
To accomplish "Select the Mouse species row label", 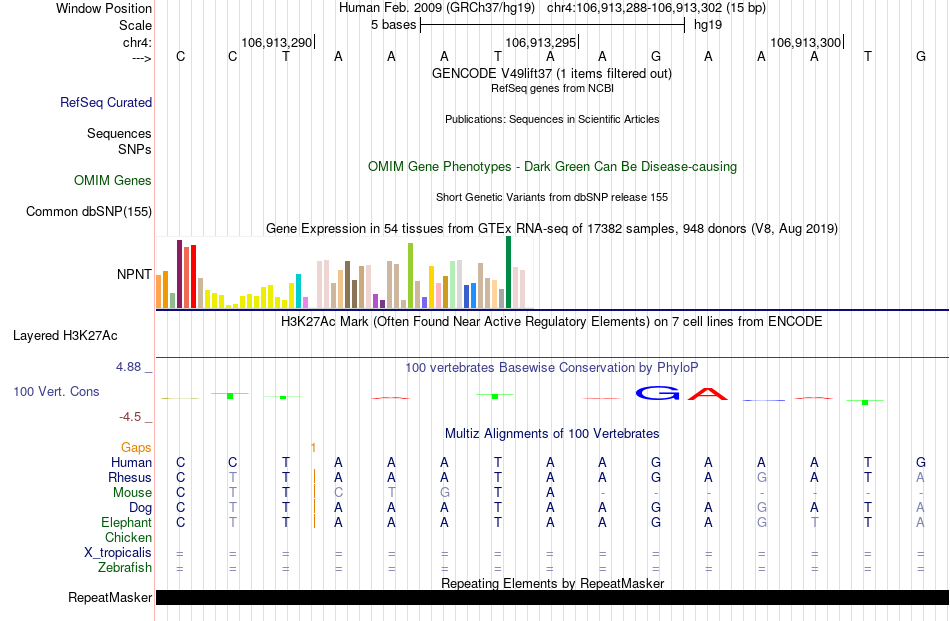I will pos(132,493).
